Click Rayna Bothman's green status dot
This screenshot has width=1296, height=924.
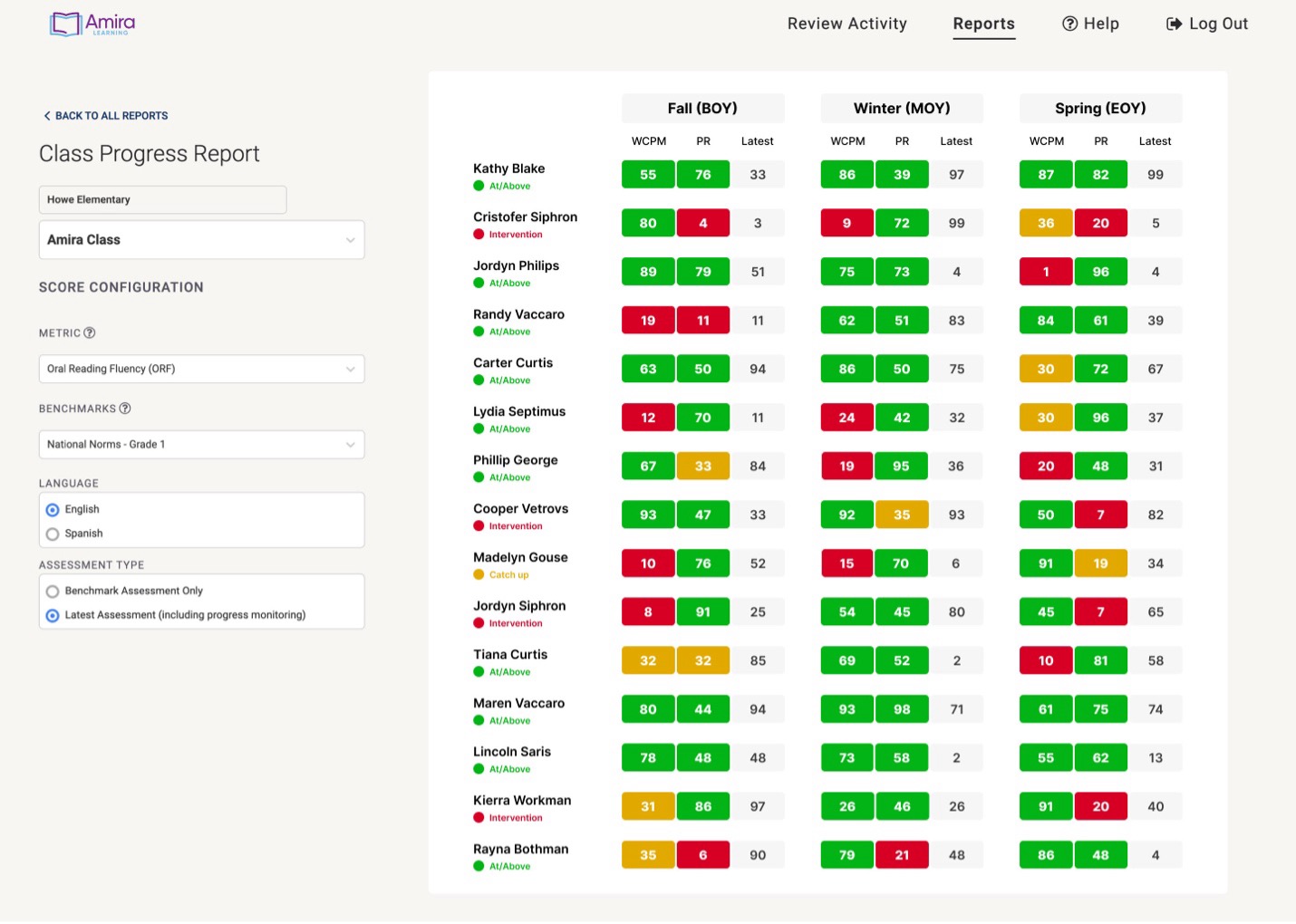479,867
